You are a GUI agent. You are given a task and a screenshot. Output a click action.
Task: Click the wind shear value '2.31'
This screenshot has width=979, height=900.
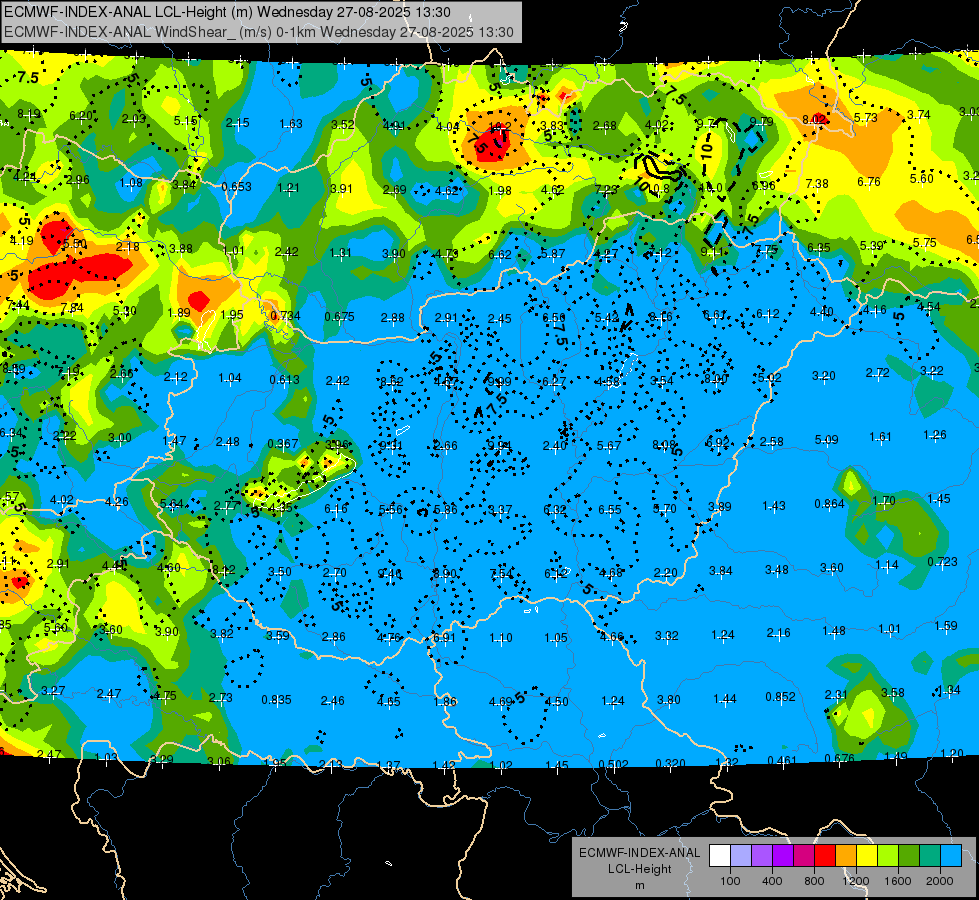(836, 695)
